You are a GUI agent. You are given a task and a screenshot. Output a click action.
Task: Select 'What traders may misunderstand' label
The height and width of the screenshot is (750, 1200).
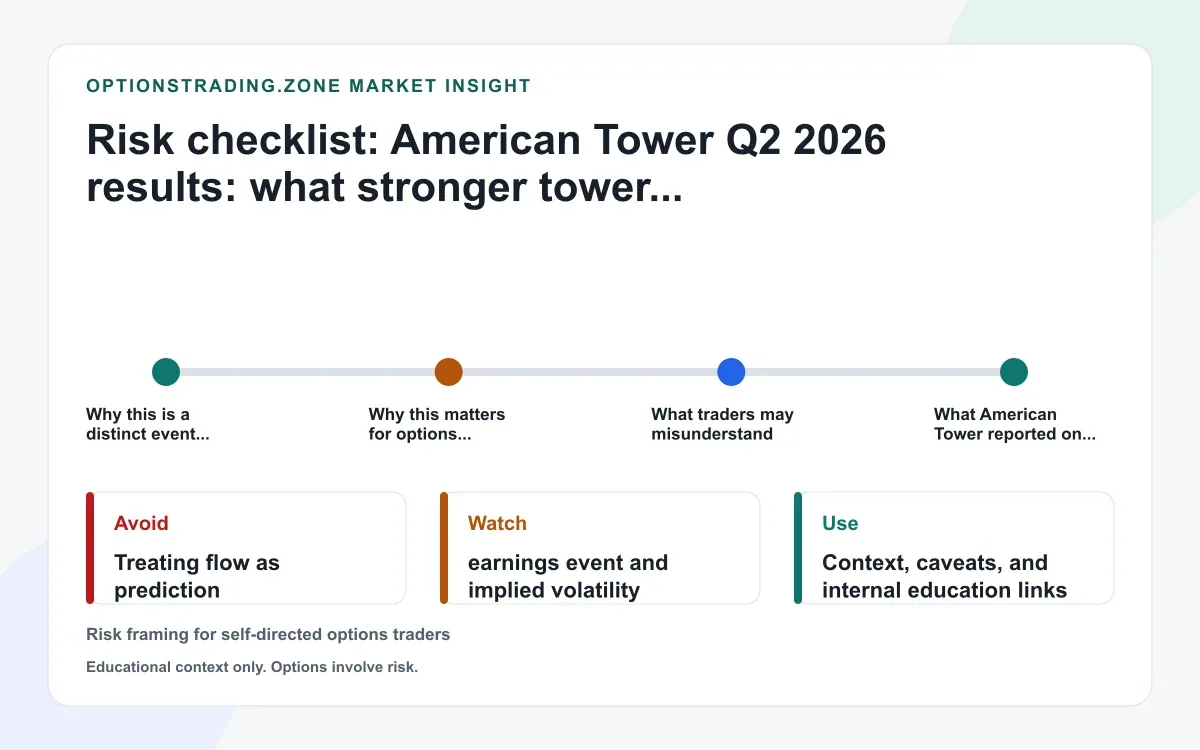[722, 424]
